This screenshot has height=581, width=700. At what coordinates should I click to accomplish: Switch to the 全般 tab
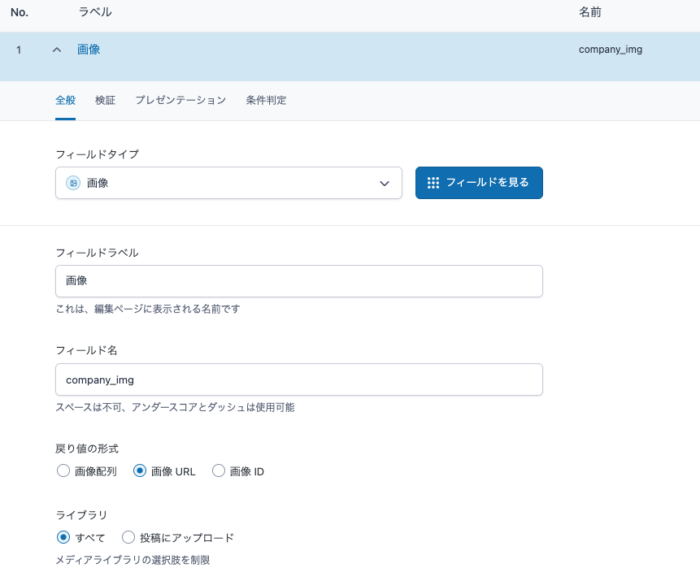[66, 100]
